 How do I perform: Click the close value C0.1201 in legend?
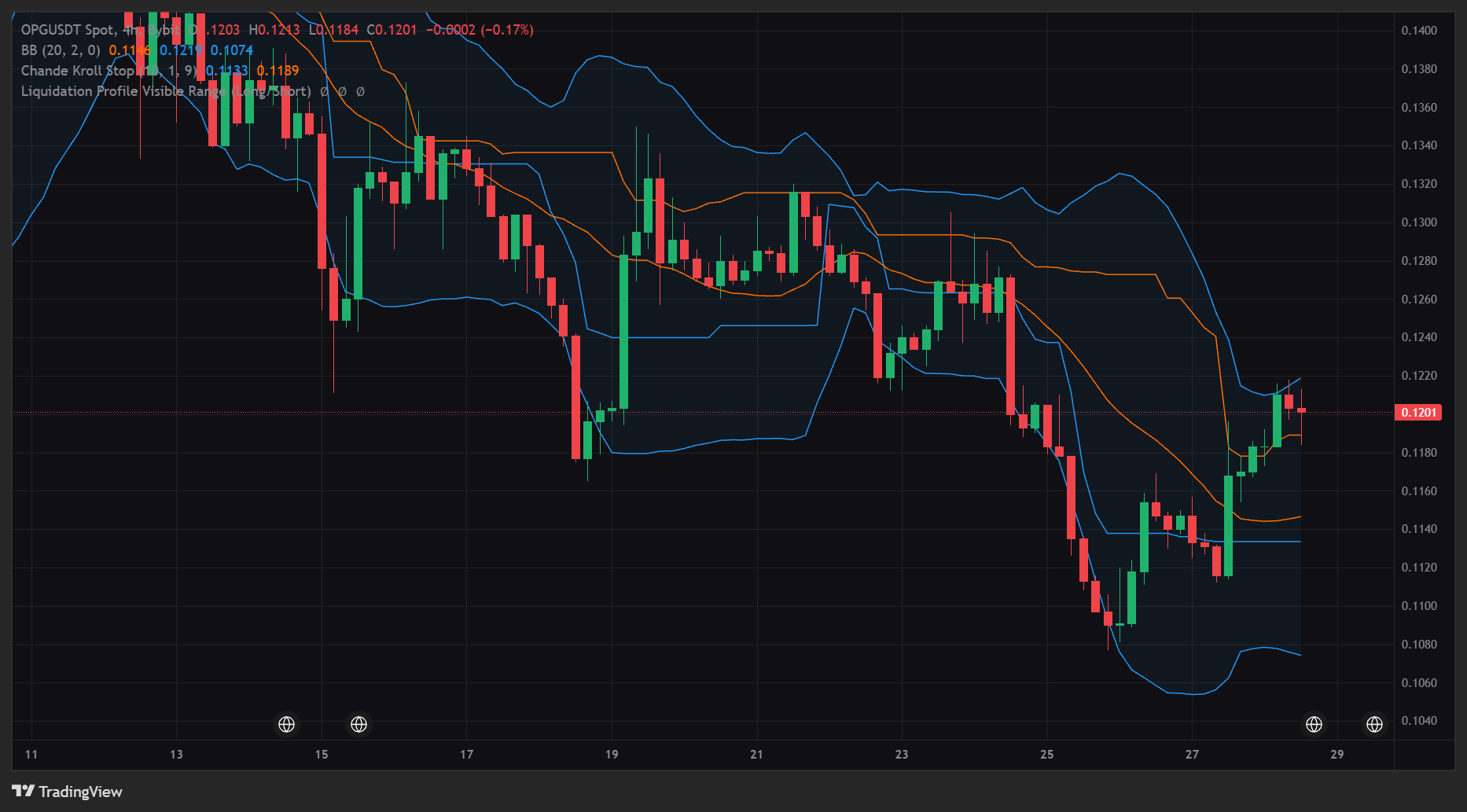[392, 30]
